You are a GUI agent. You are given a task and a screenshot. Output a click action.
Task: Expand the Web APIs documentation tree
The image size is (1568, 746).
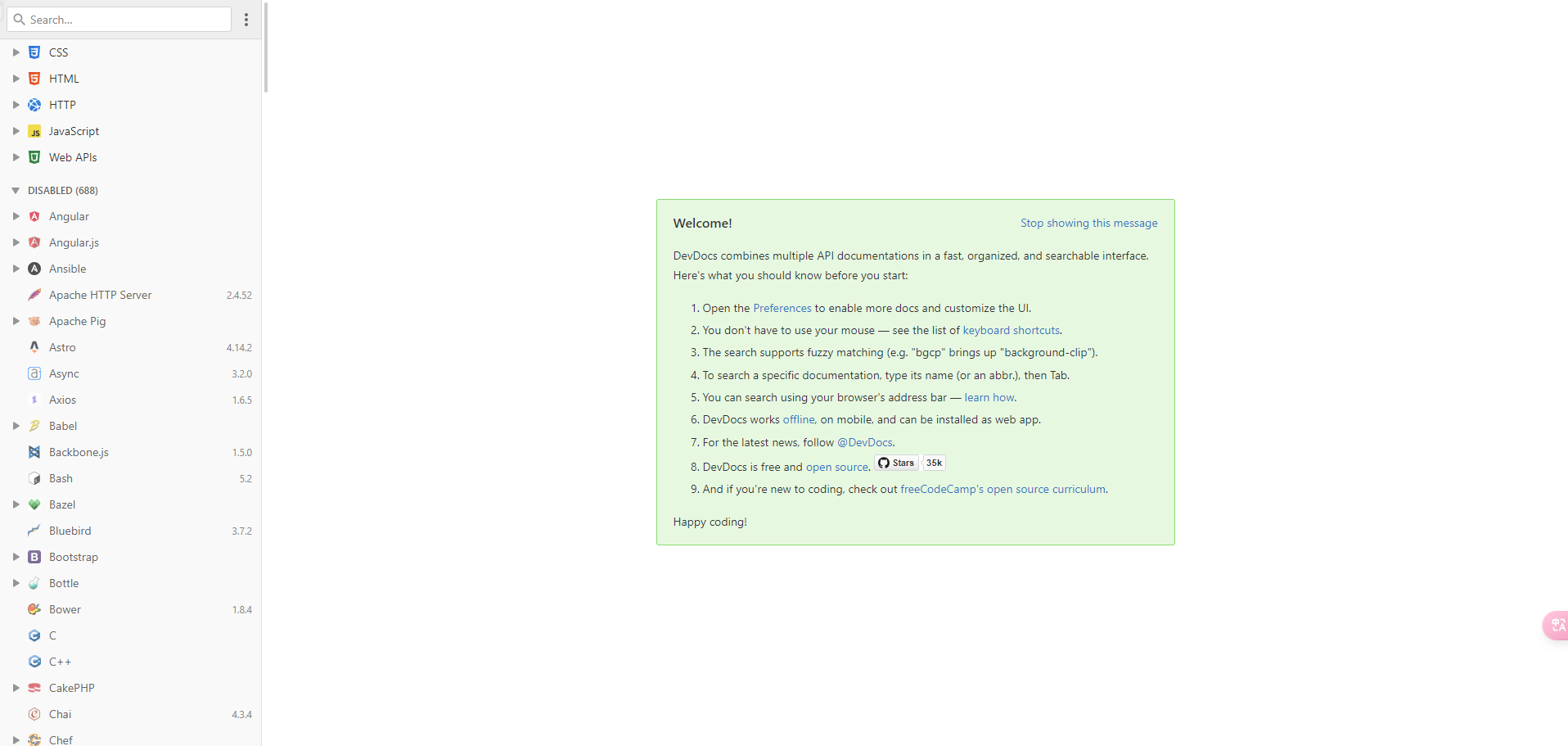point(16,157)
